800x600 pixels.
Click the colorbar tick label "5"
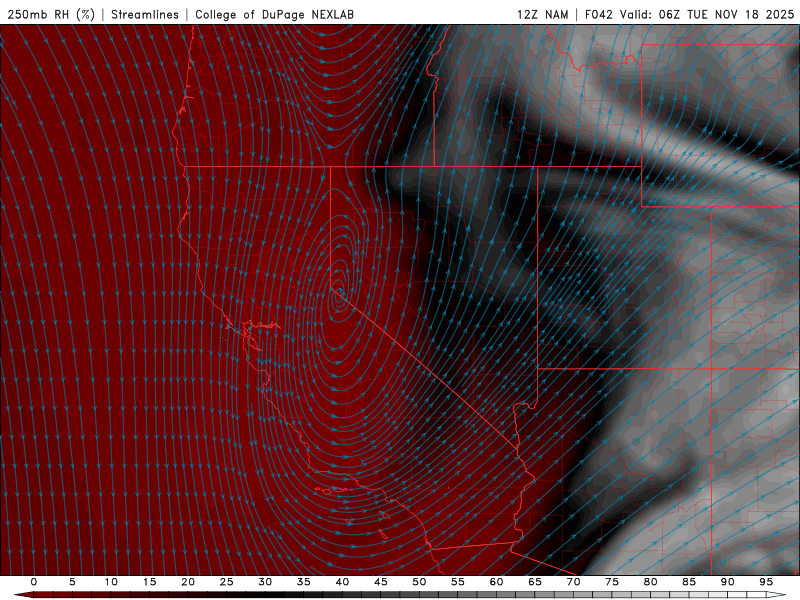click(x=72, y=582)
